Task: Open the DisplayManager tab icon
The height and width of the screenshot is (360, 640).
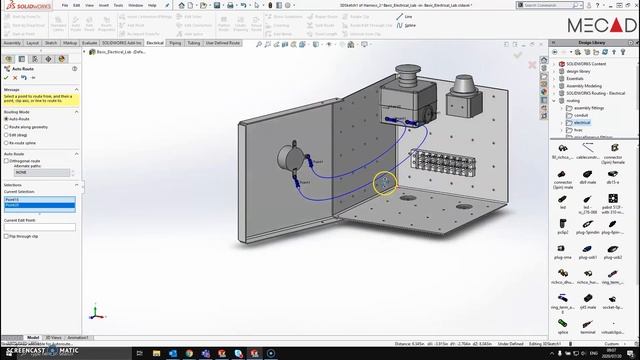Action: pyautogui.click(x=62, y=59)
